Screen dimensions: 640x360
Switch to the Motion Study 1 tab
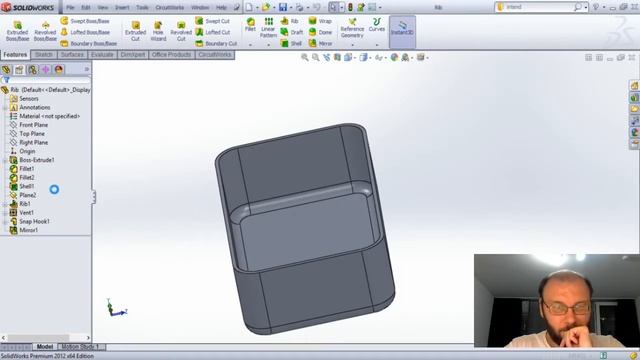click(x=81, y=347)
